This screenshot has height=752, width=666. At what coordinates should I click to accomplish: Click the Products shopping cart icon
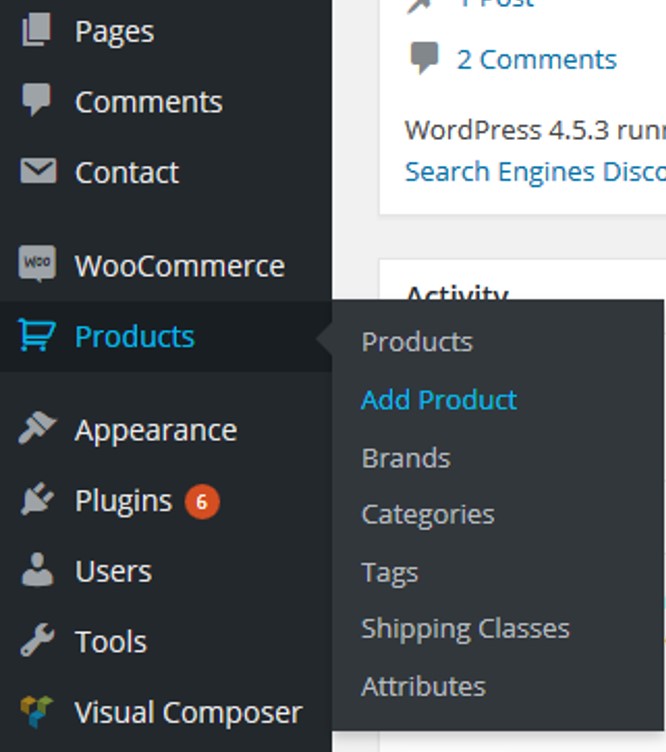pyautogui.click(x=37, y=335)
